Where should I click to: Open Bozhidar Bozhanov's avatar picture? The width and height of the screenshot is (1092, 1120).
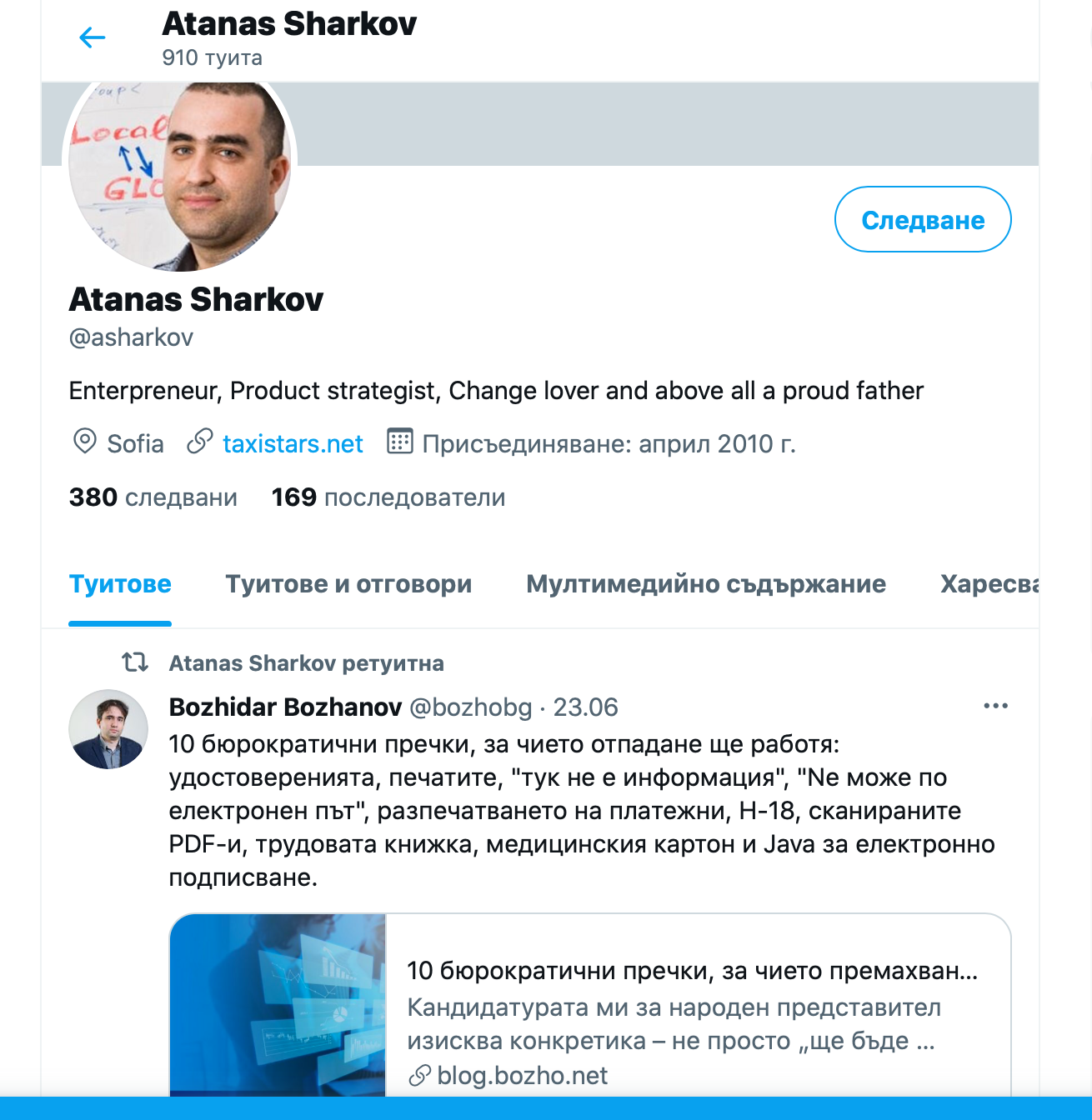(x=108, y=729)
